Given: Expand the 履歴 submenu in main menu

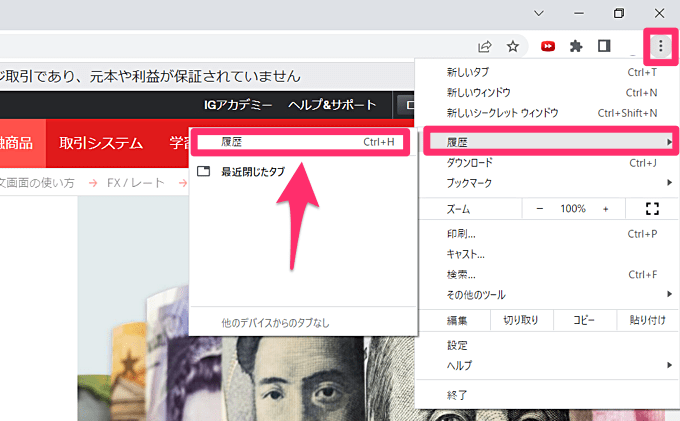Looking at the screenshot, I should pos(546,141).
